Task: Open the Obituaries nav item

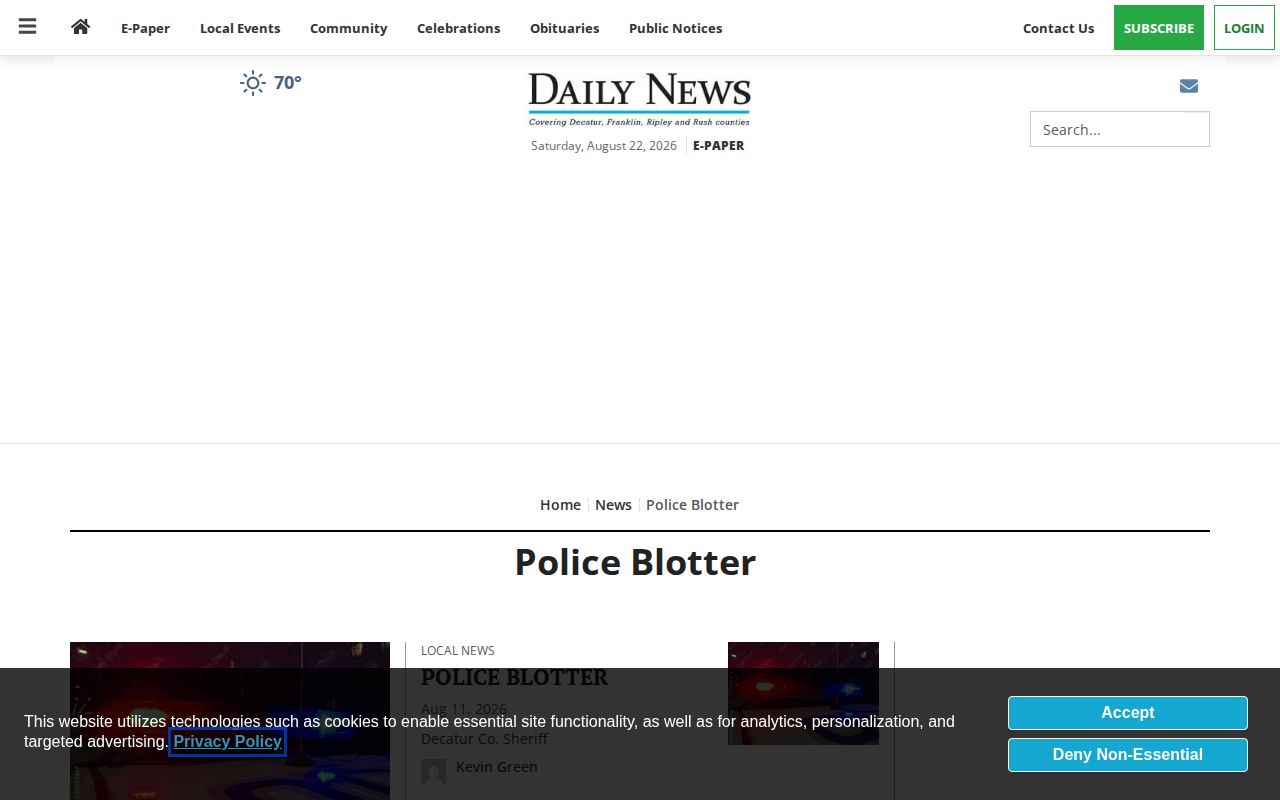Action: [565, 28]
